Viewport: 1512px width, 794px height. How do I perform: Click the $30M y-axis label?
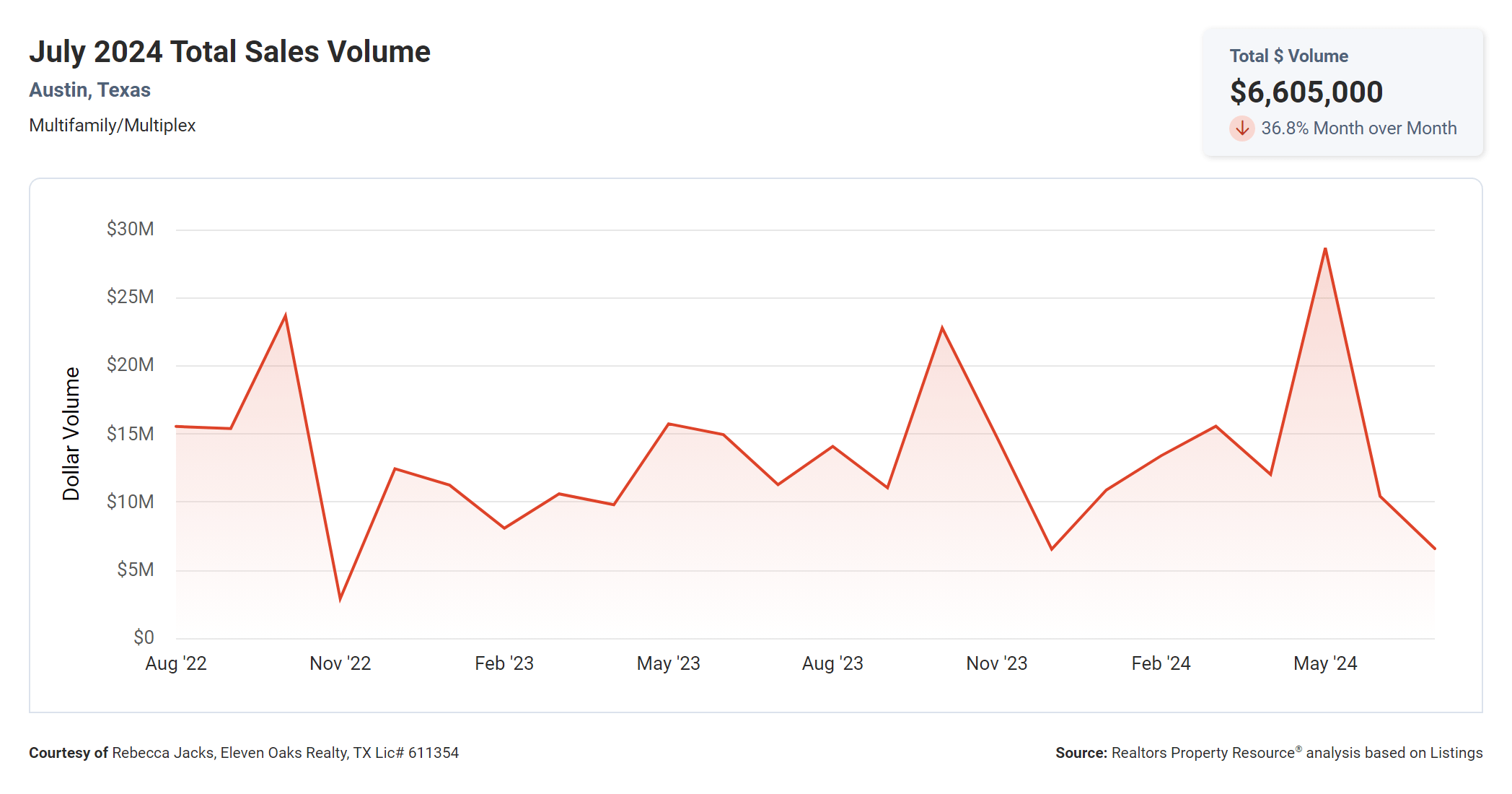tap(130, 229)
